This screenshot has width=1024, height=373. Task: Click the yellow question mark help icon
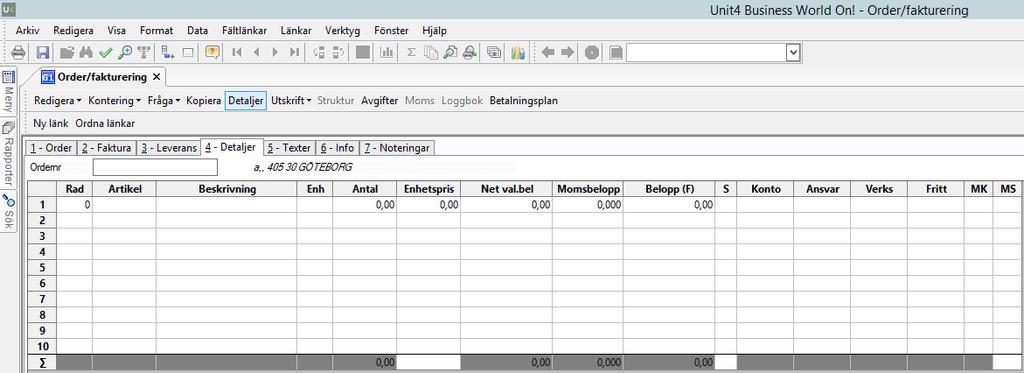tap(212, 53)
